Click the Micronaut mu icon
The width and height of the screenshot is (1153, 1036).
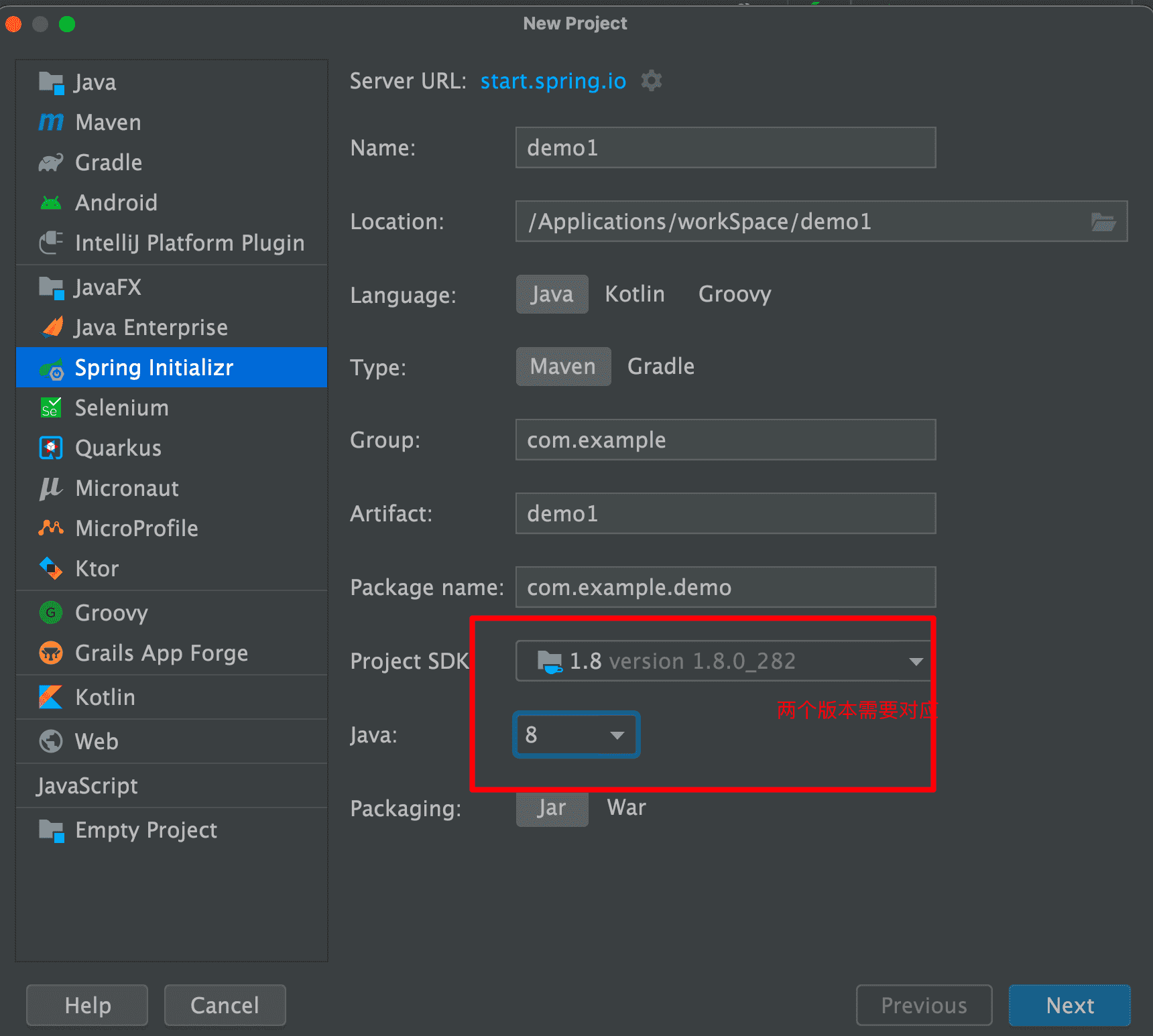(x=51, y=488)
